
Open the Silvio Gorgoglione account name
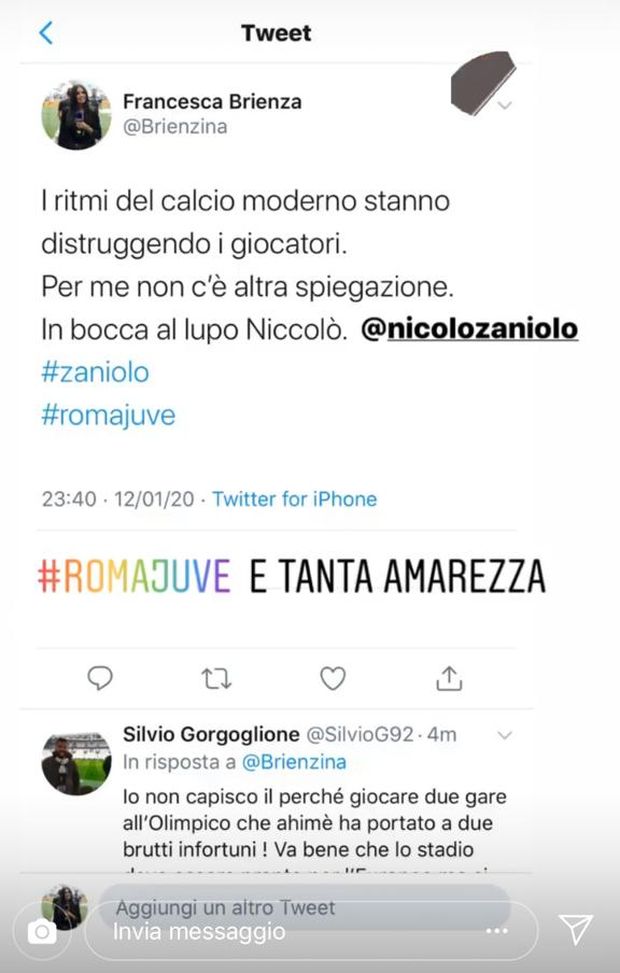tap(211, 734)
